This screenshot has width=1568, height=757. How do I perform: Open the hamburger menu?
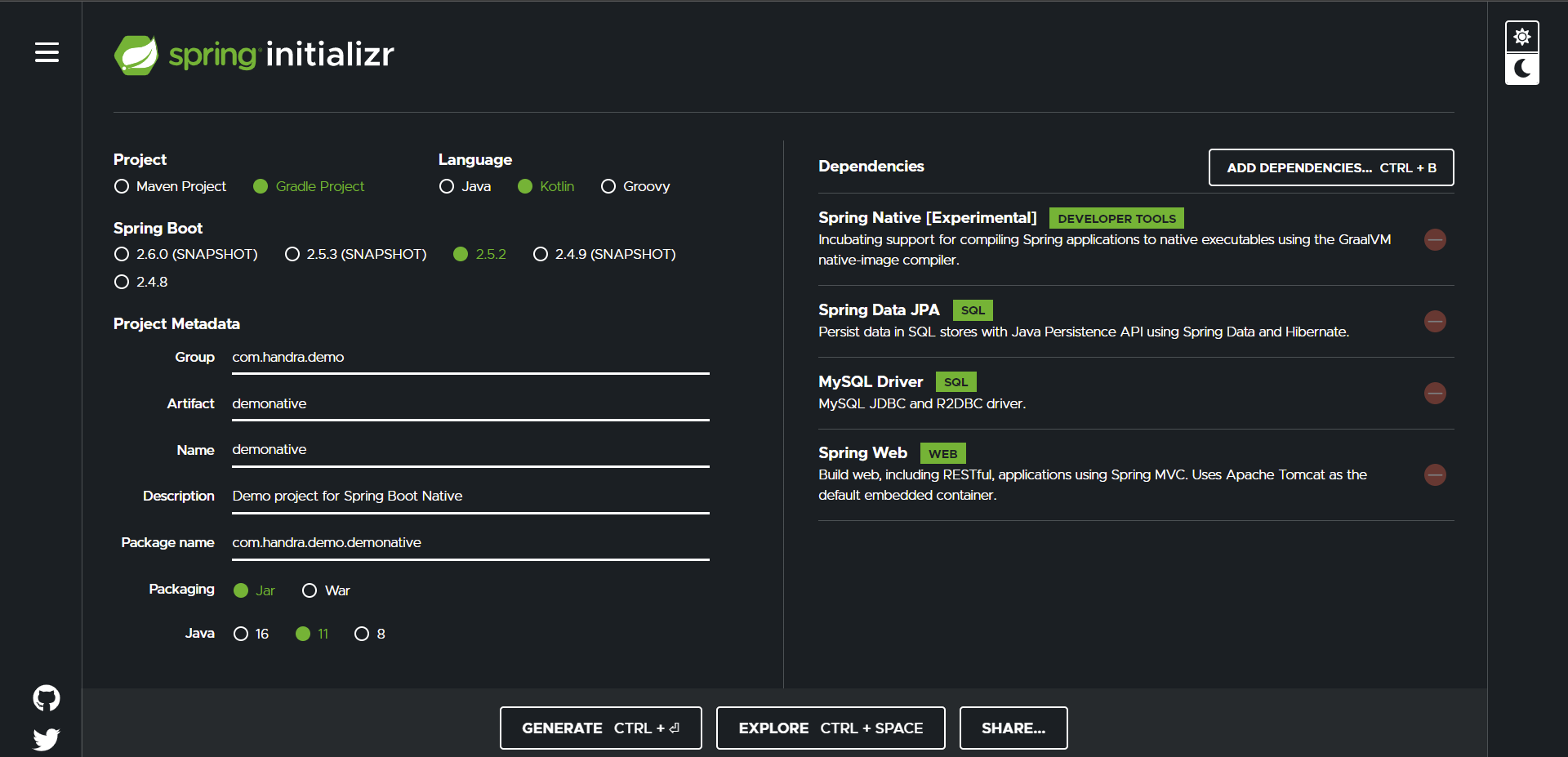point(47,53)
